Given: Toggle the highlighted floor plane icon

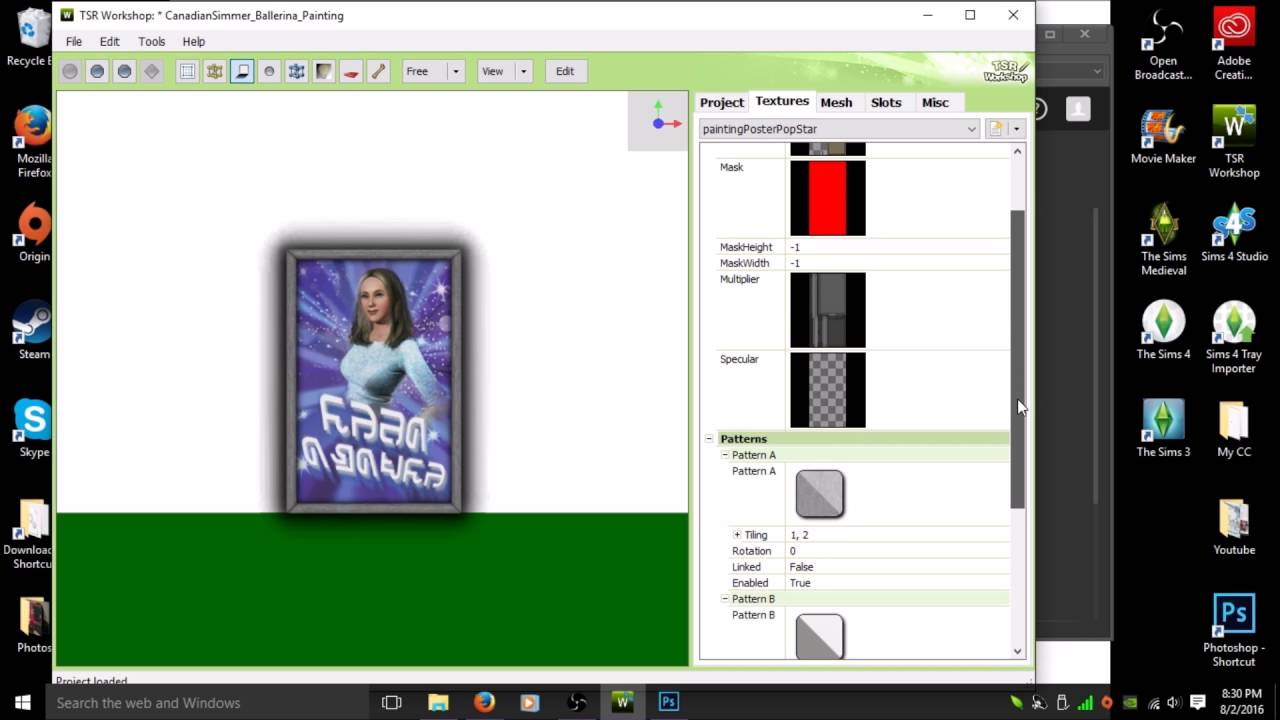Looking at the screenshot, I should 242,71.
